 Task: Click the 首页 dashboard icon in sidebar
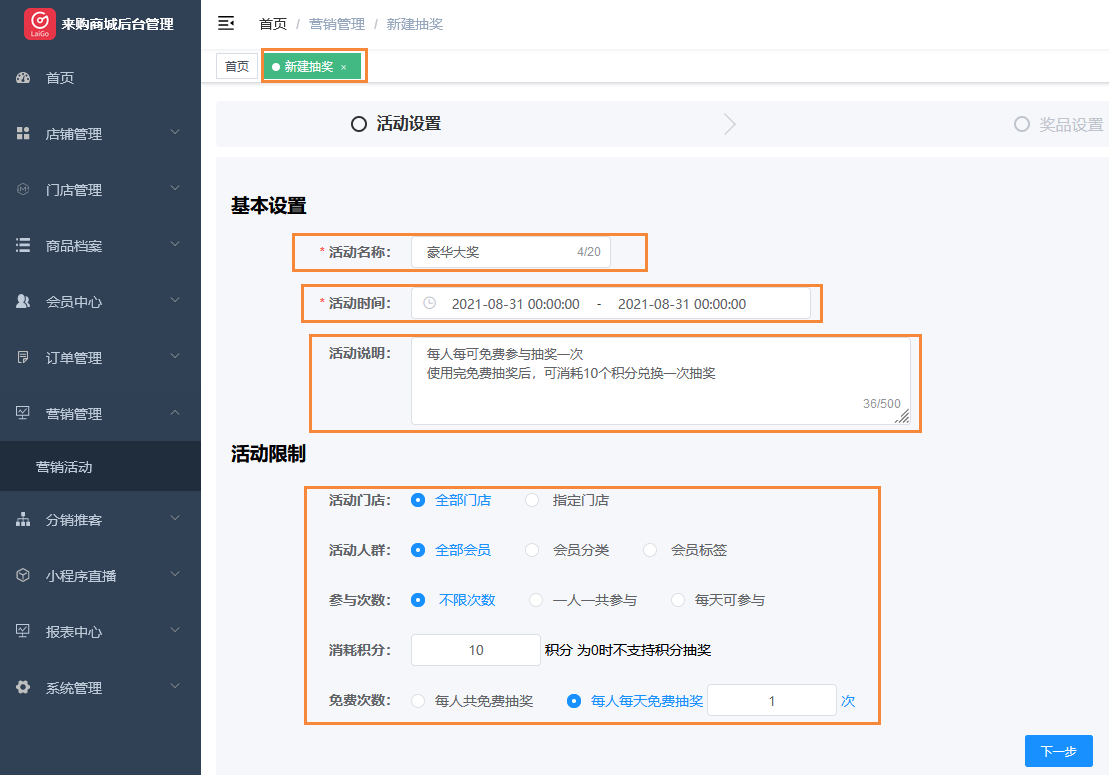23,78
